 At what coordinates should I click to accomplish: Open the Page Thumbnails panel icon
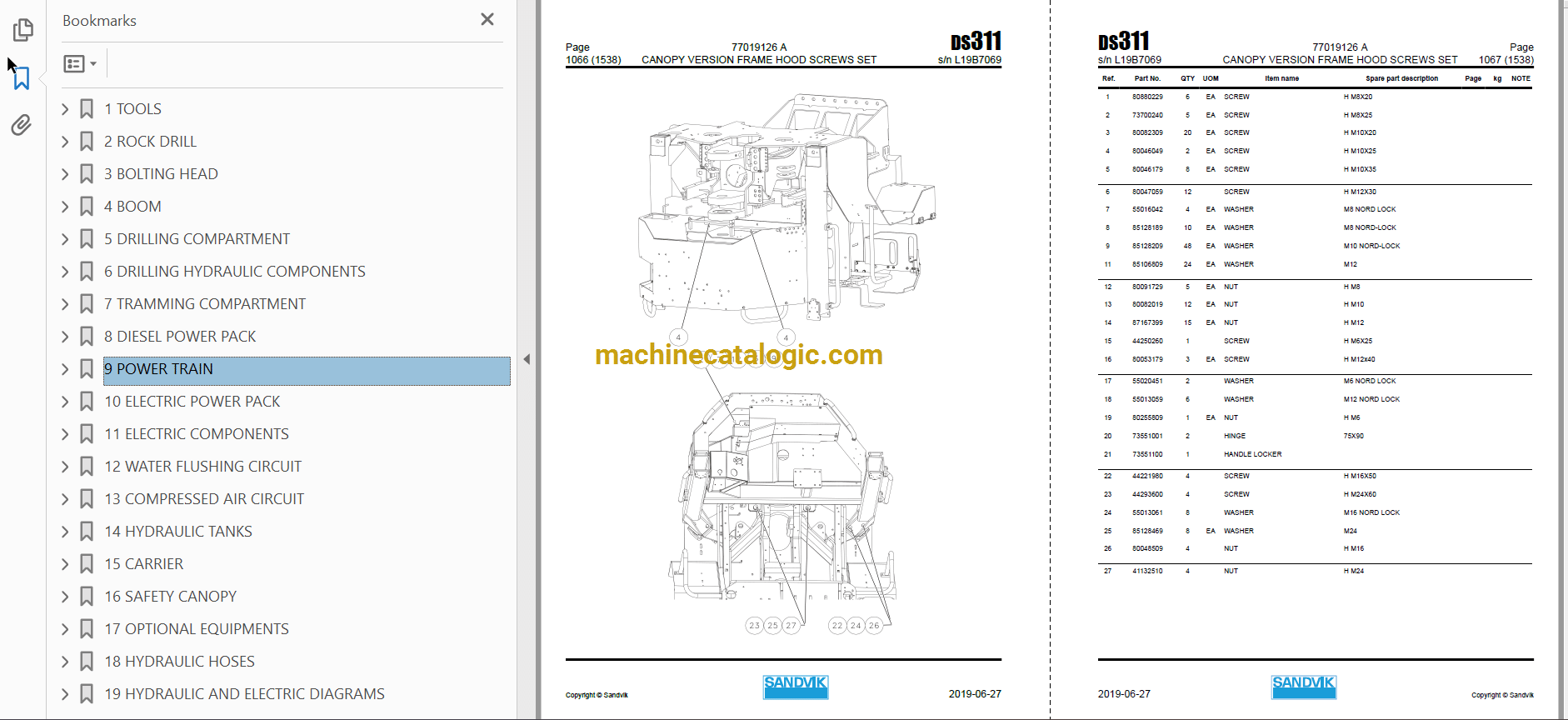click(22, 30)
